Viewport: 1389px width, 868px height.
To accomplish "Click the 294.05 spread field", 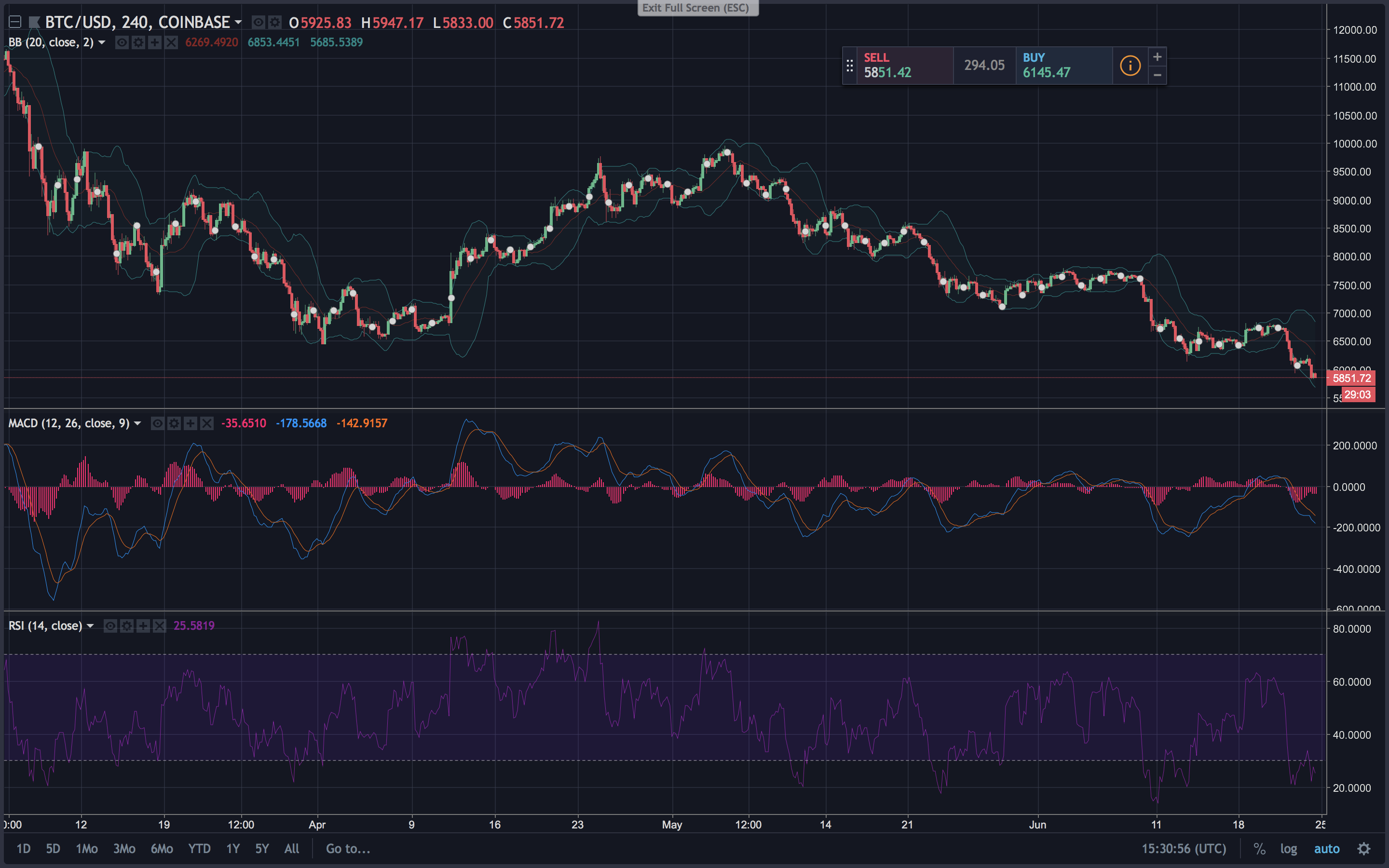I will tap(984, 66).
